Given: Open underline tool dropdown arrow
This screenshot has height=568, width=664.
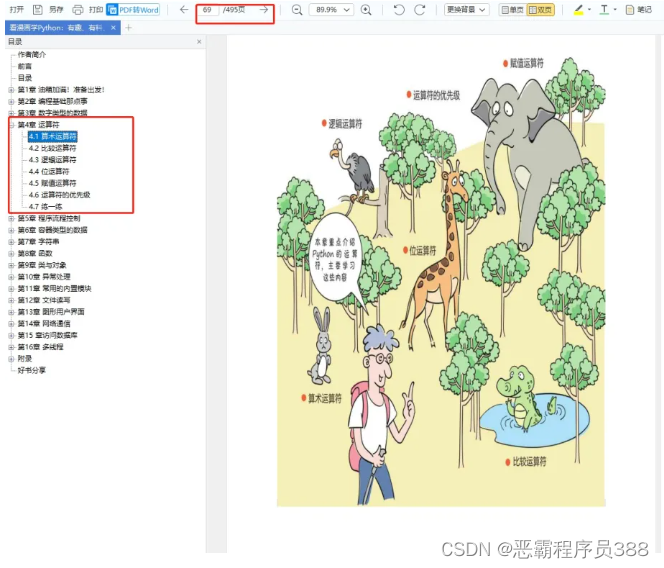Looking at the screenshot, I should point(615,9).
